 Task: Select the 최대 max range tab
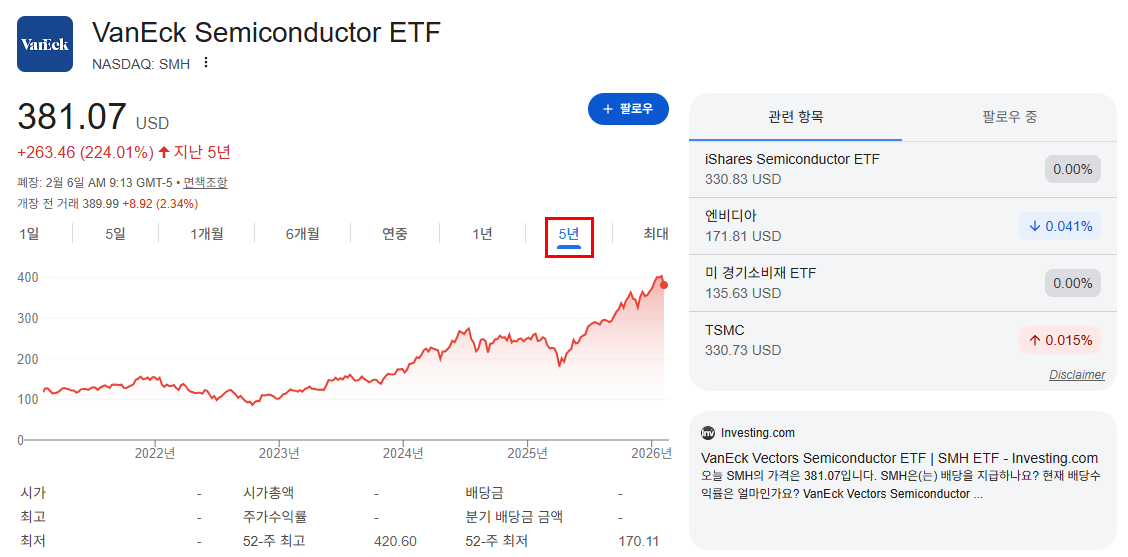[655, 234]
